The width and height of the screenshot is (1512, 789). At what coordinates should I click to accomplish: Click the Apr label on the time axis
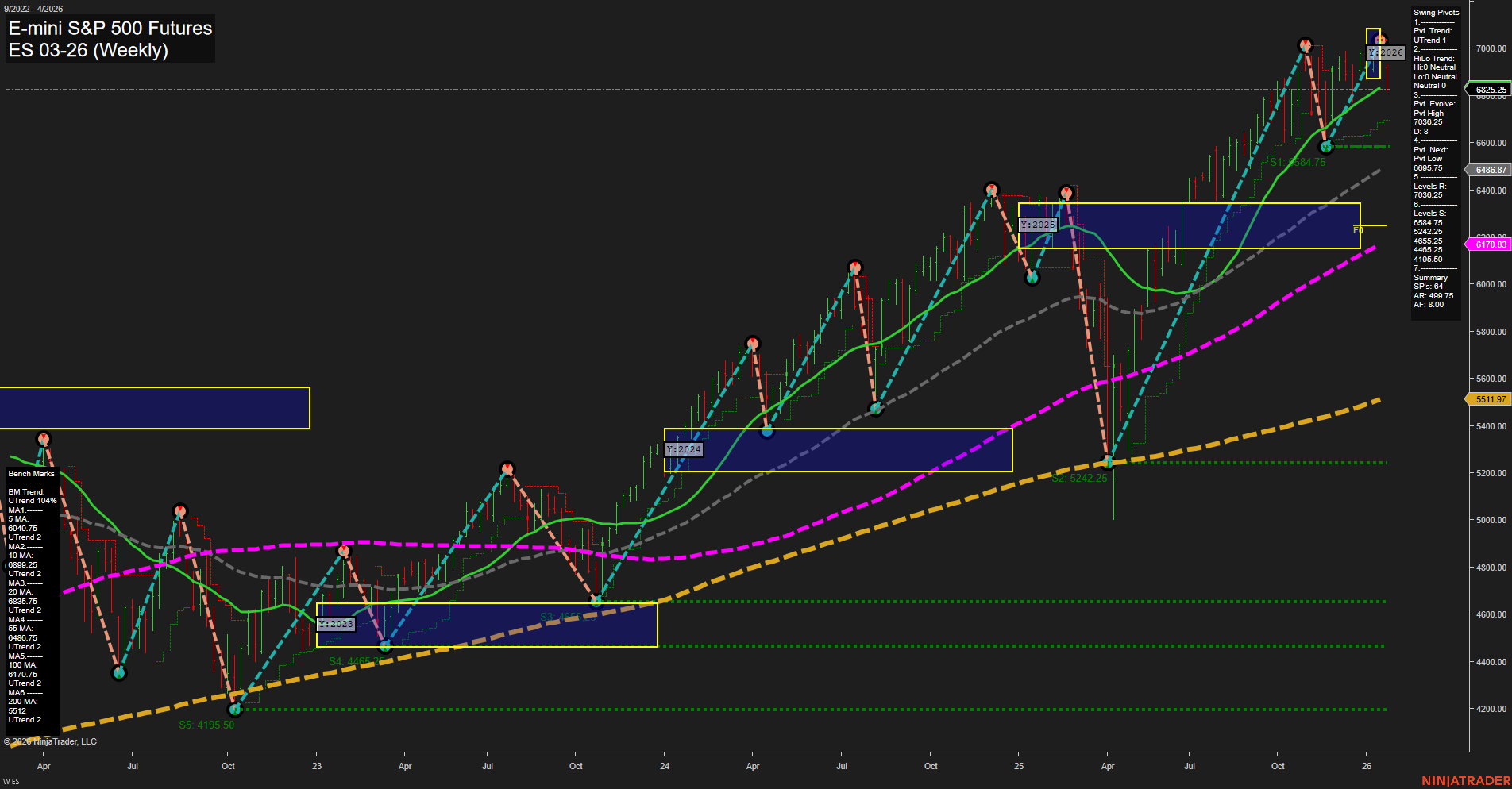click(x=44, y=766)
